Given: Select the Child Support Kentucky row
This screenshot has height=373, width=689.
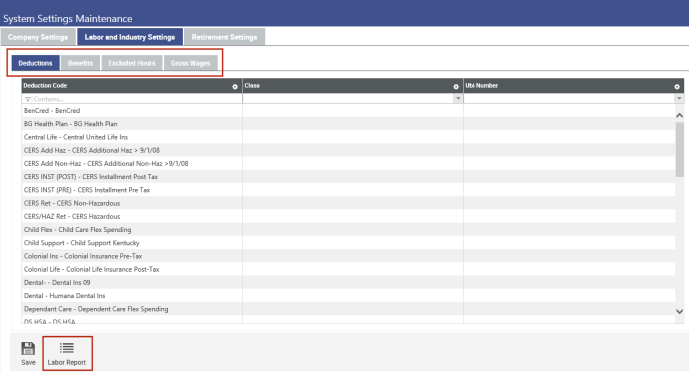Looking at the screenshot, I should coord(348,243).
